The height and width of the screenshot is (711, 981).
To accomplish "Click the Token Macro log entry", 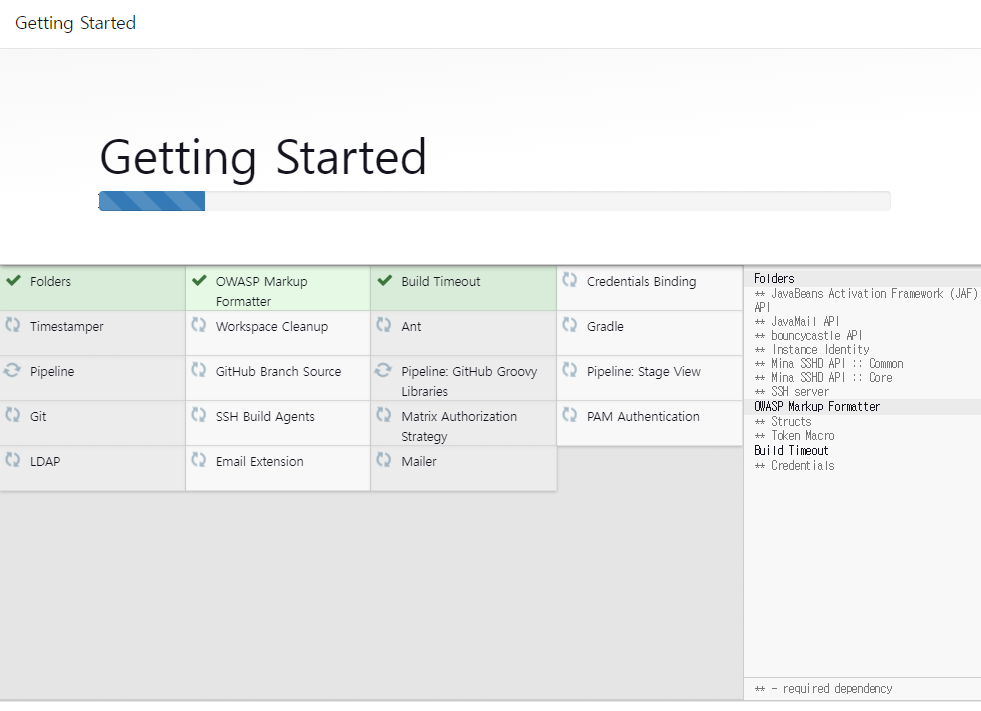I will (x=794, y=436).
